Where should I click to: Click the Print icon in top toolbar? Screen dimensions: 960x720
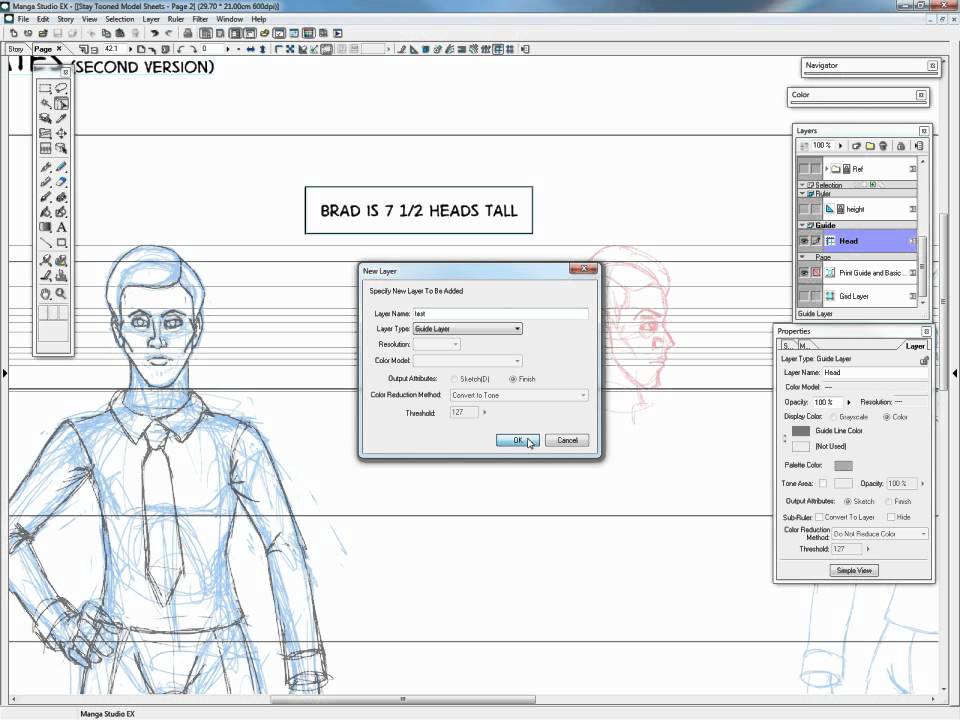tap(189, 33)
